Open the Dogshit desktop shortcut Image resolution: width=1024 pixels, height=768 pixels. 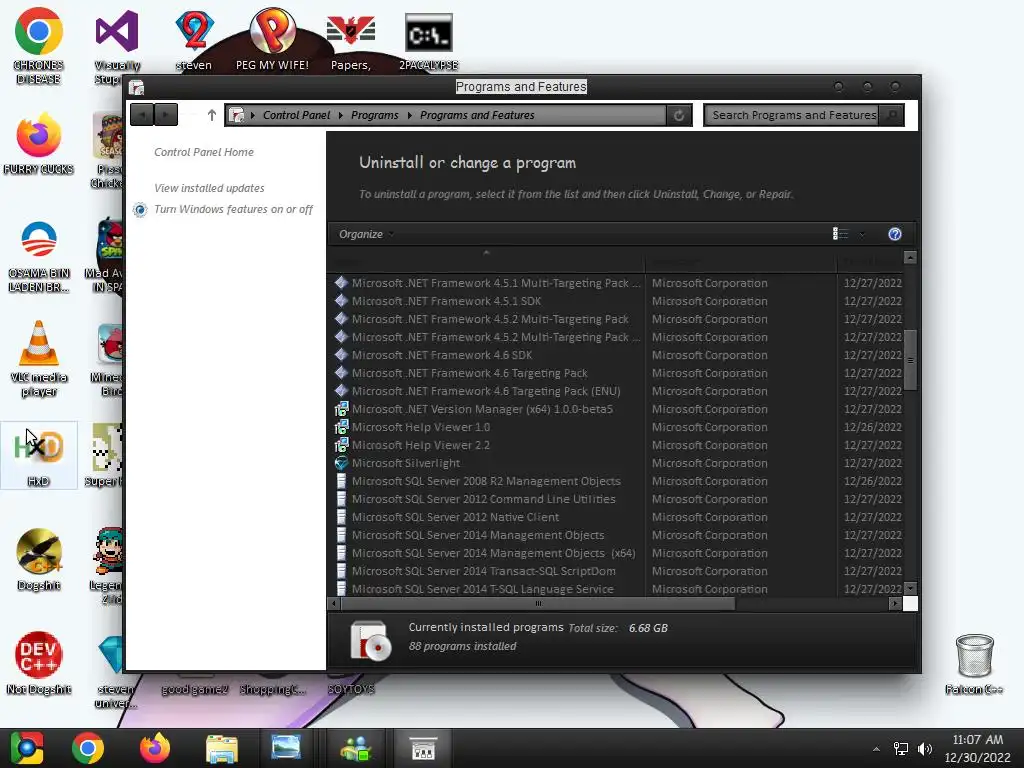[39, 559]
